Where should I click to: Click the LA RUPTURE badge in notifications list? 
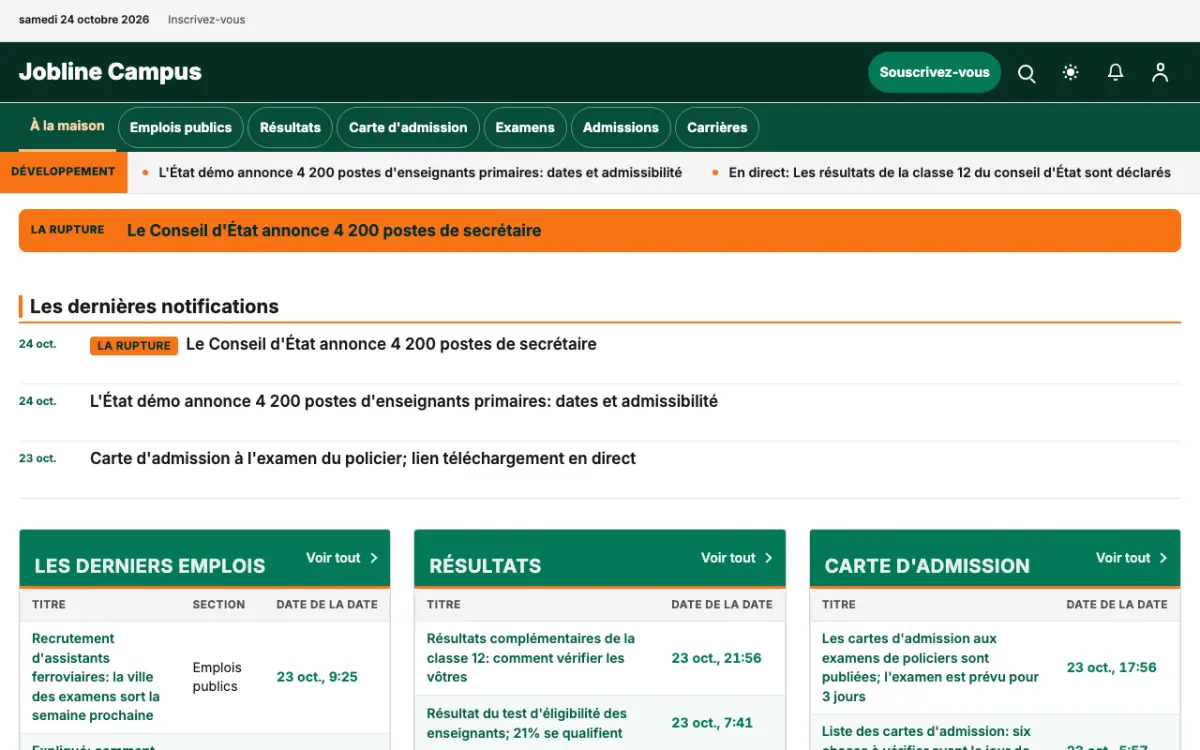pyautogui.click(x=134, y=346)
